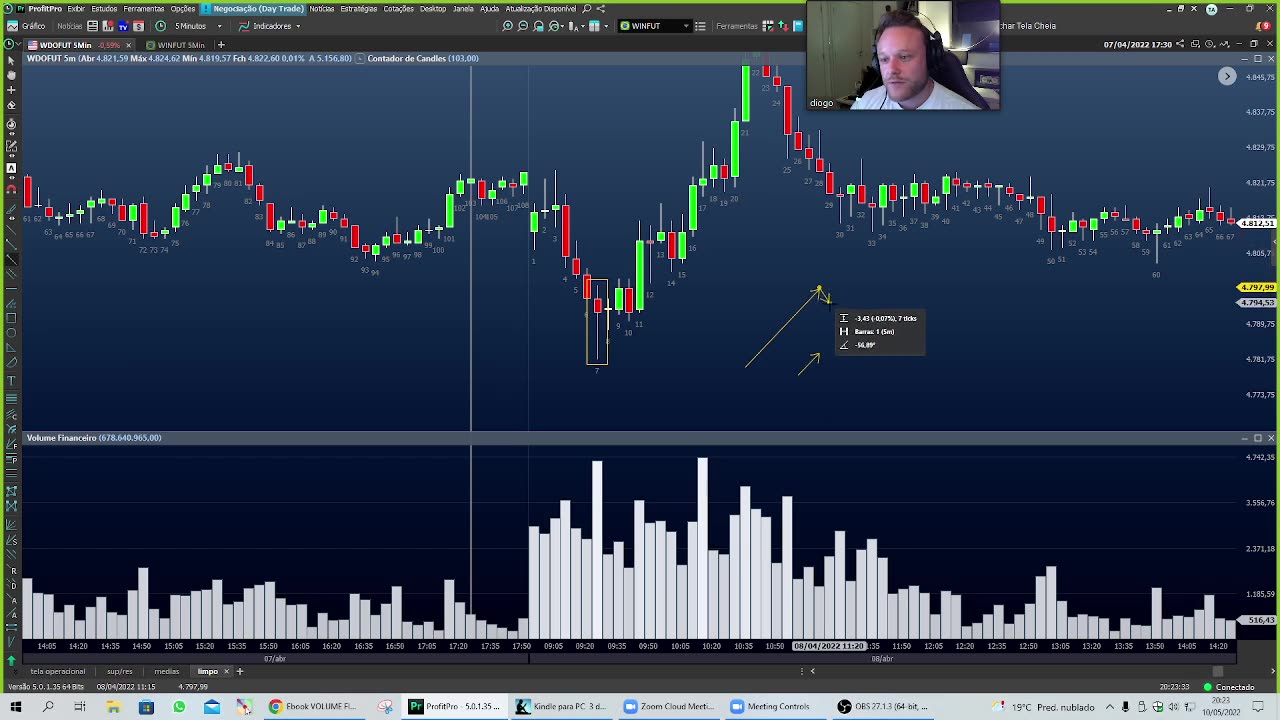Click the TV icon in toolbar
The image size is (1280, 720).
click(123, 26)
